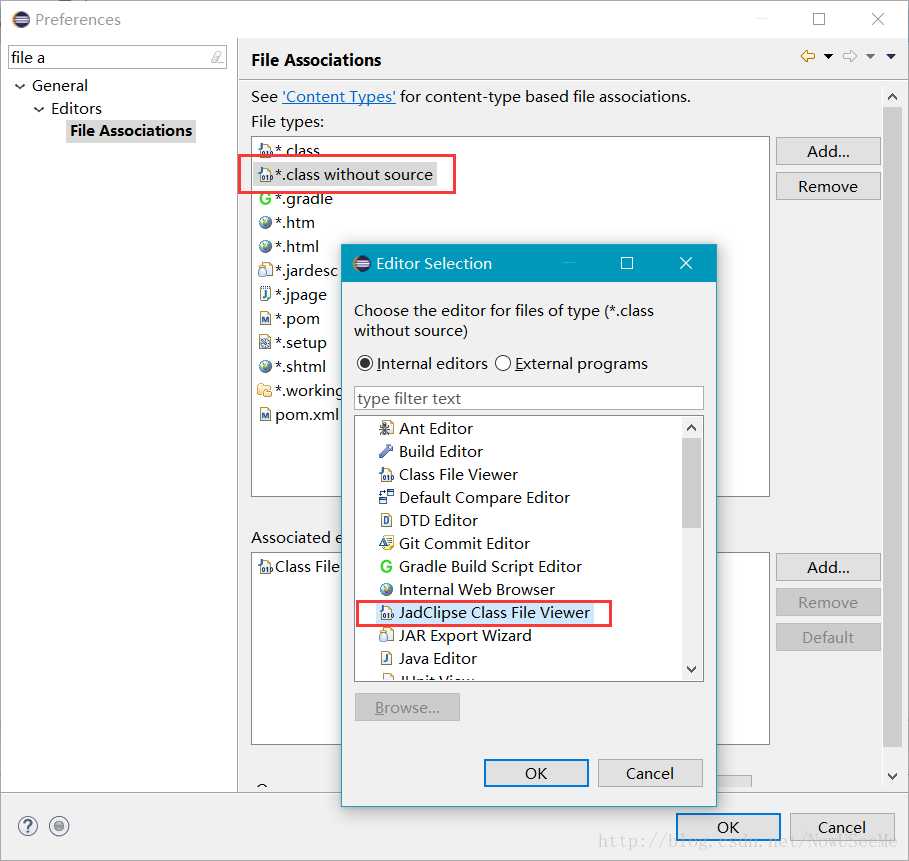Click the globe icon beside *.html
909x861 pixels.
click(x=265, y=246)
